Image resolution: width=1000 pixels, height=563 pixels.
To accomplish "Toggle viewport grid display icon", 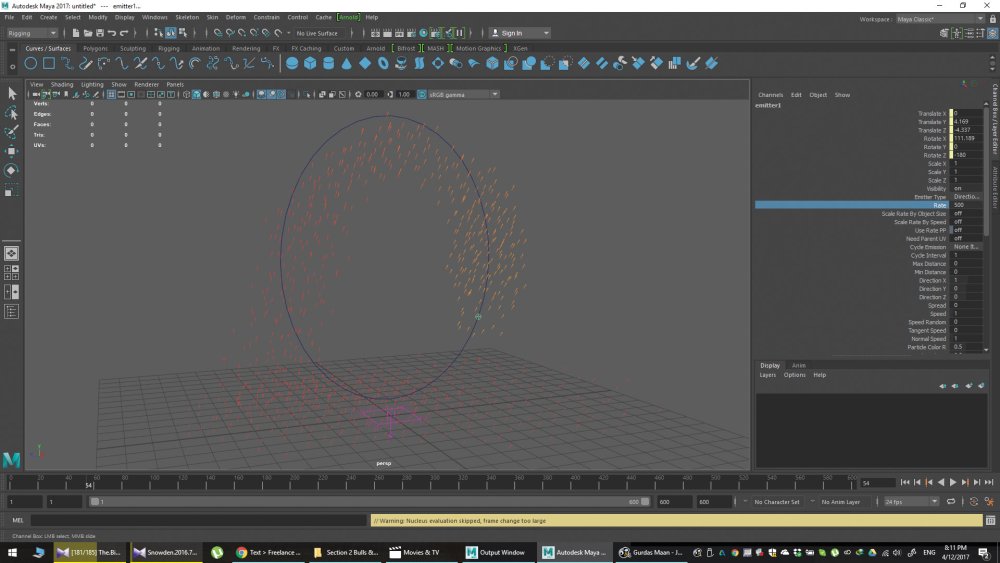I will pyautogui.click(x=111, y=94).
